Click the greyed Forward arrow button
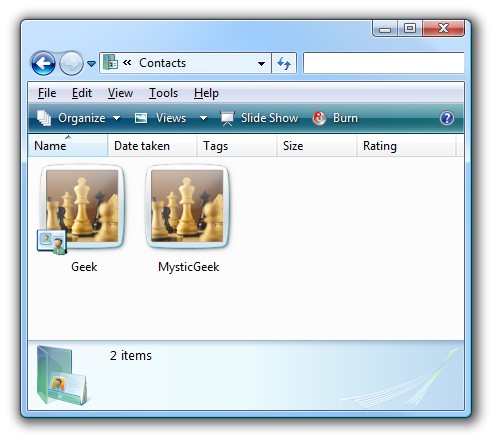496x444 pixels. pos(71,63)
